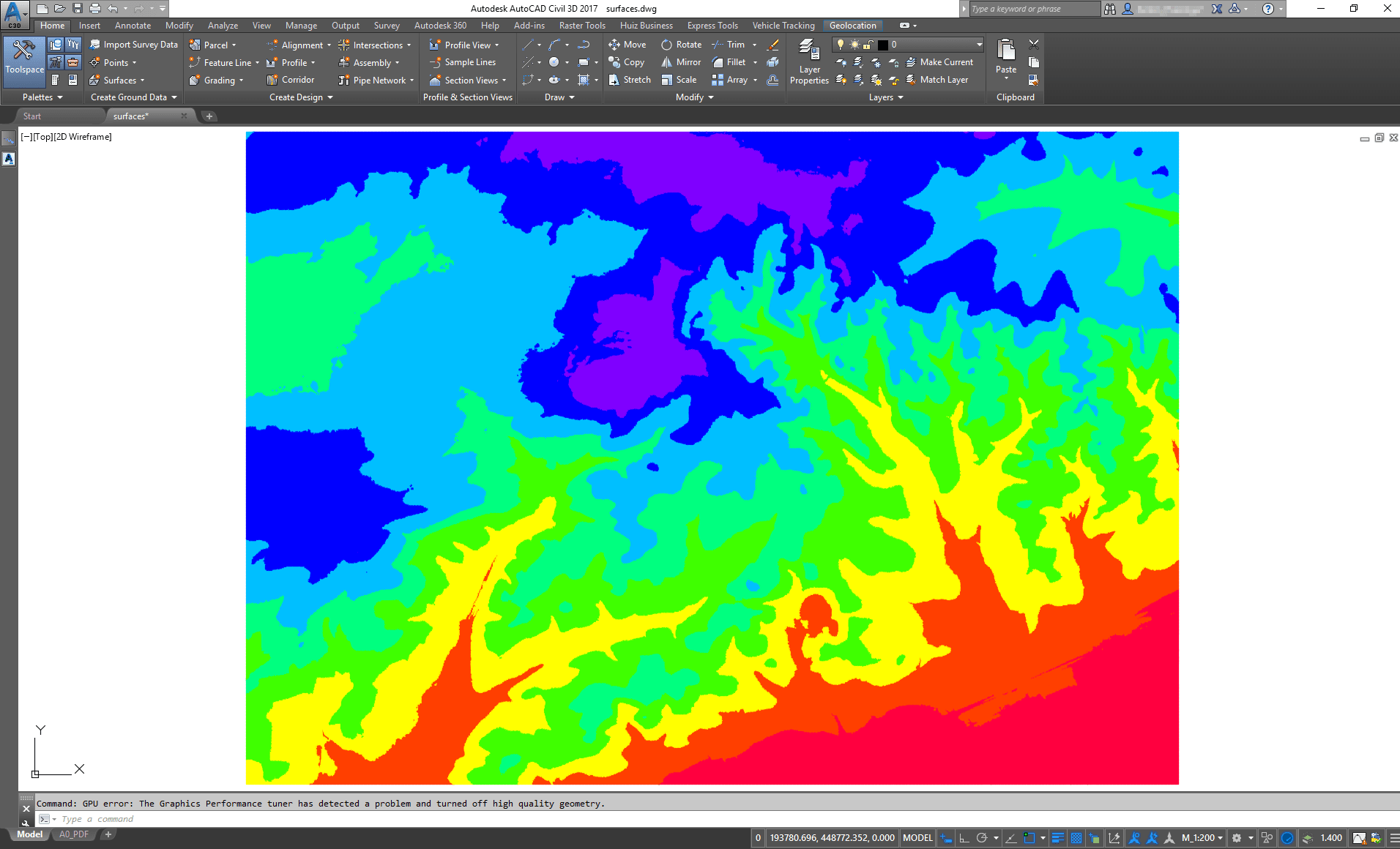Click the Open file folder icon
The height and width of the screenshot is (849, 1400).
60,9
